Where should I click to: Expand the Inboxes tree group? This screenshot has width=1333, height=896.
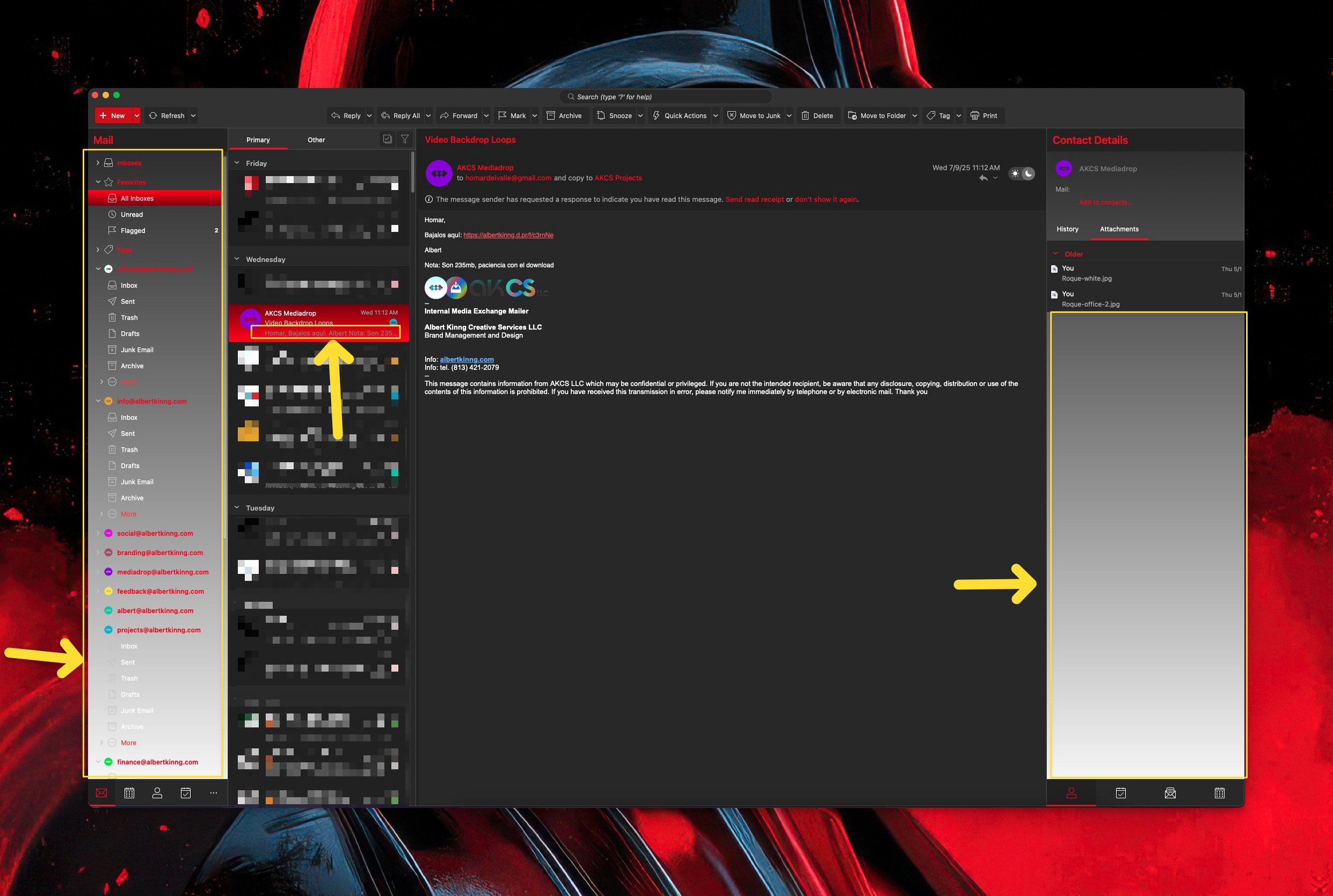pyautogui.click(x=98, y=163)
